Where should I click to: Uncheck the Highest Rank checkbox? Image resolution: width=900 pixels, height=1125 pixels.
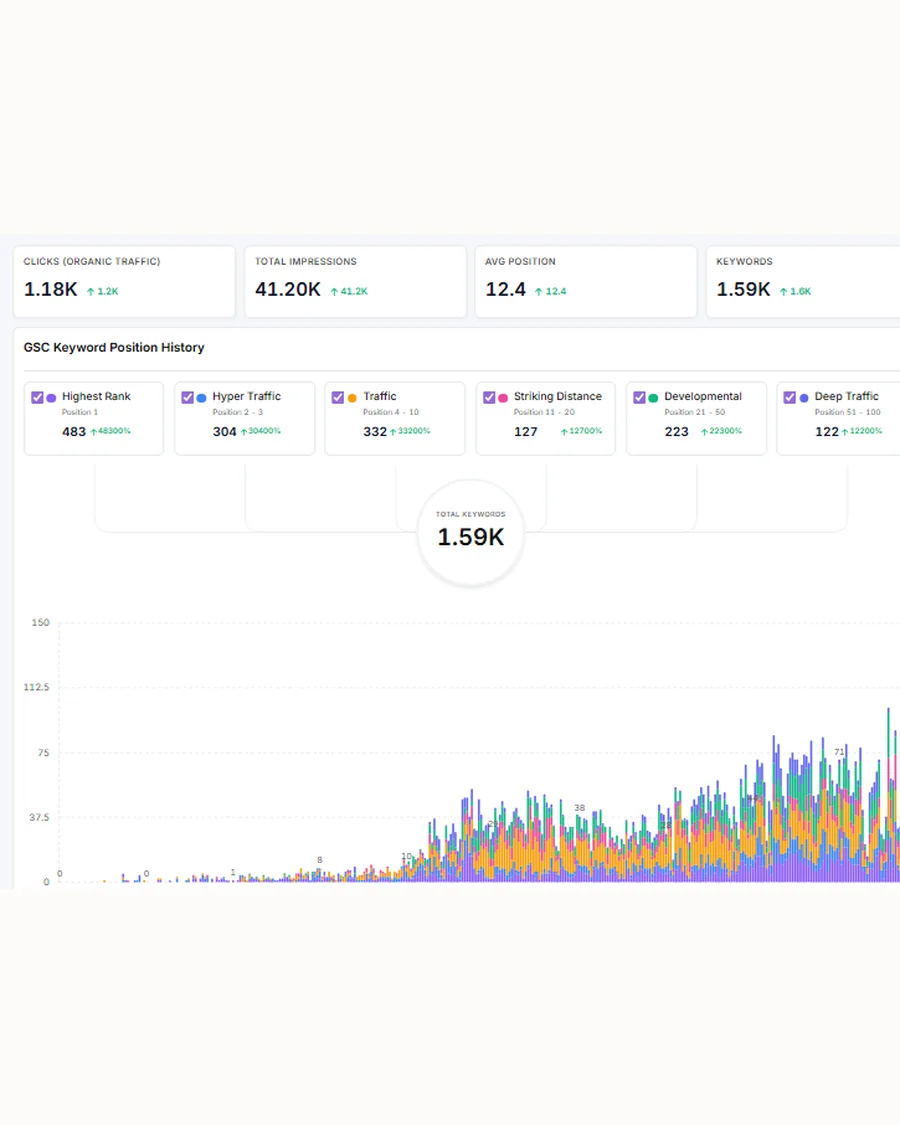pos(37,397)
